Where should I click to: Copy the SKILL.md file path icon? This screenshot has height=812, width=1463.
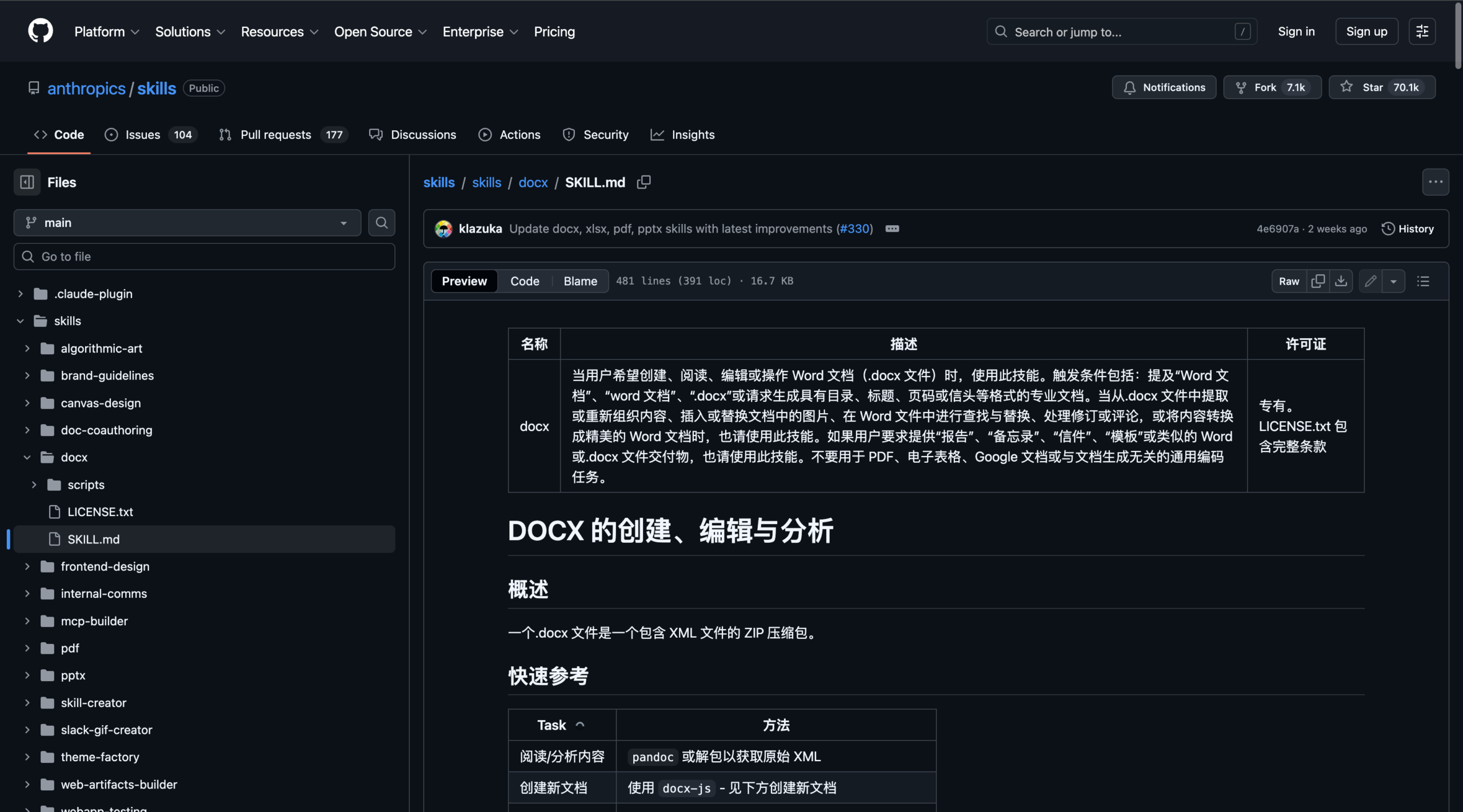tap(643, 182)
